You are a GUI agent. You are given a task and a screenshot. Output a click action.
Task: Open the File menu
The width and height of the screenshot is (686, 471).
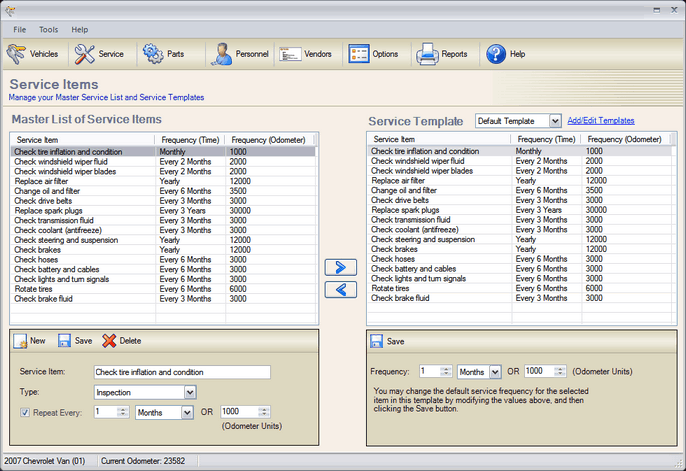[x=20, y=30]
